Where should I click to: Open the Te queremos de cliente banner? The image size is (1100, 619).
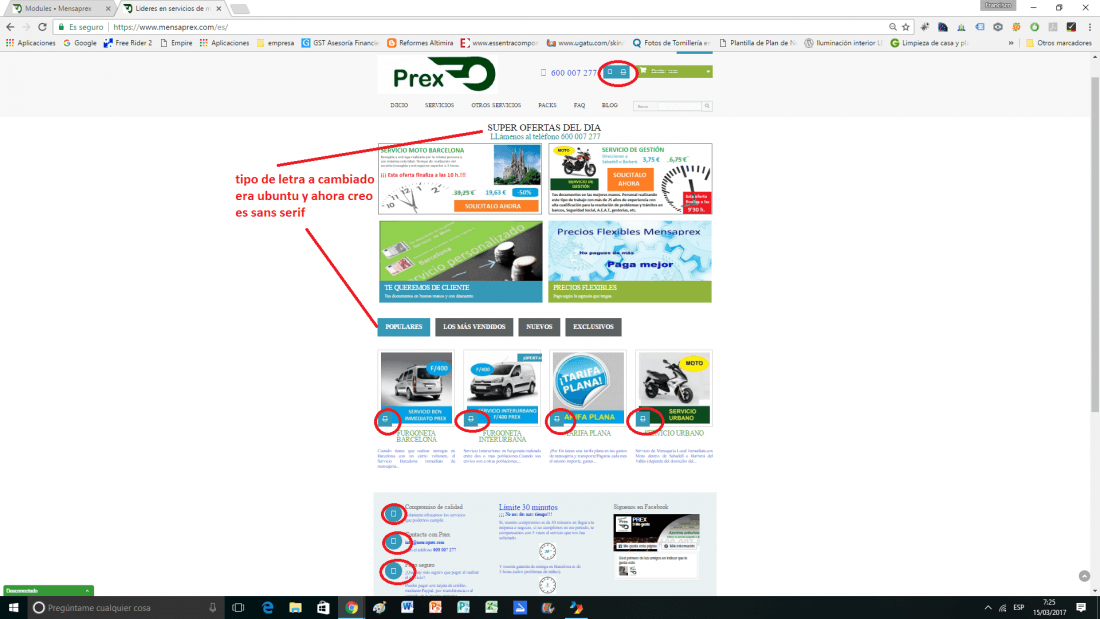[x=460, y=262]
